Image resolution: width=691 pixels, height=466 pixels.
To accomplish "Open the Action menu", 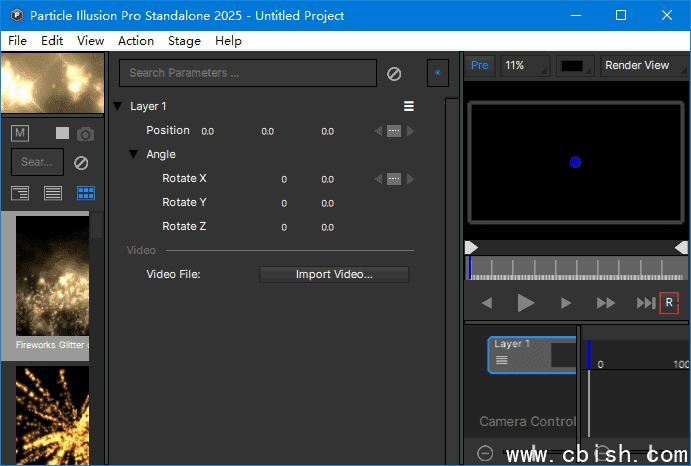I will coord(136,41).
